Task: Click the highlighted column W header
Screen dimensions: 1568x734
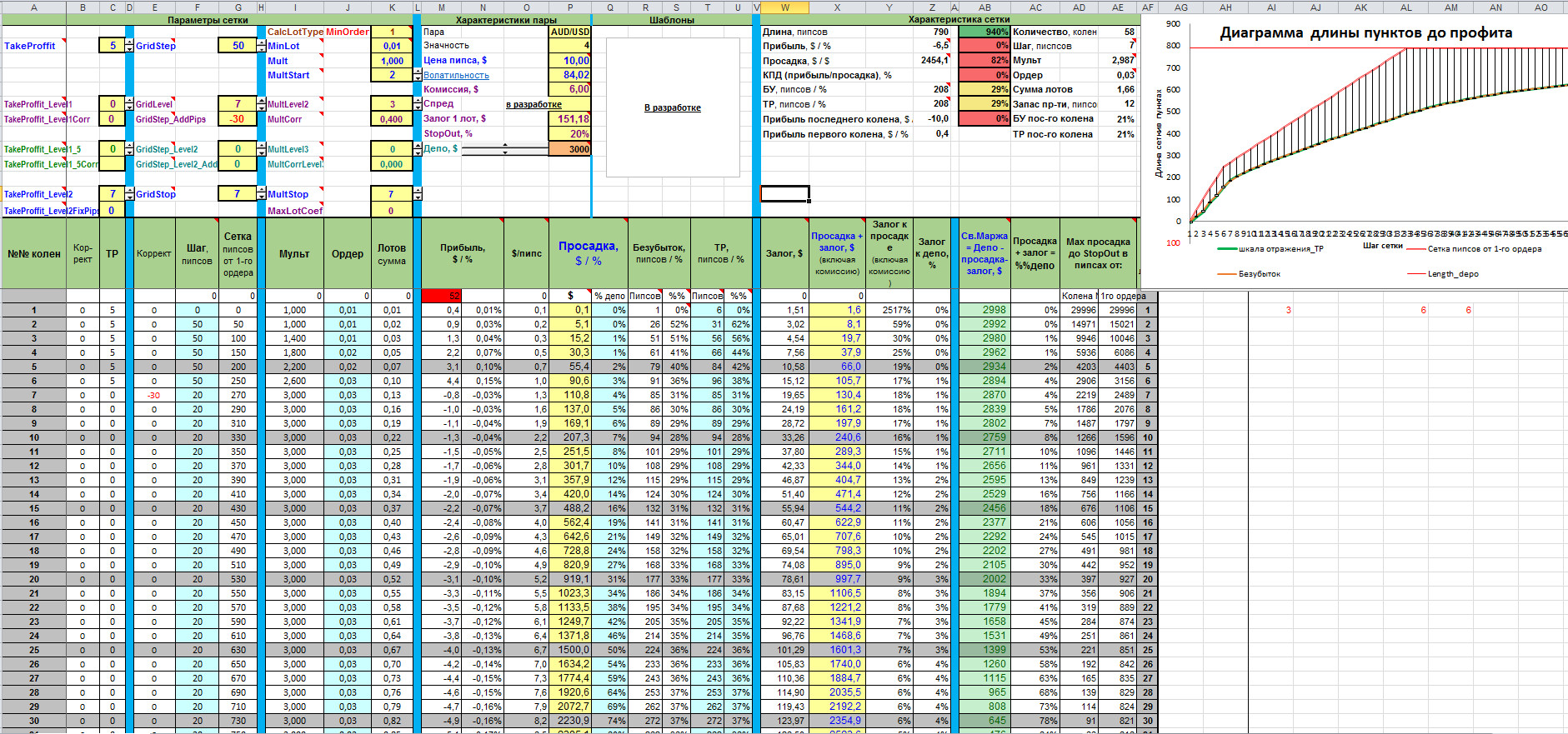Action: [x=784, y=7]
